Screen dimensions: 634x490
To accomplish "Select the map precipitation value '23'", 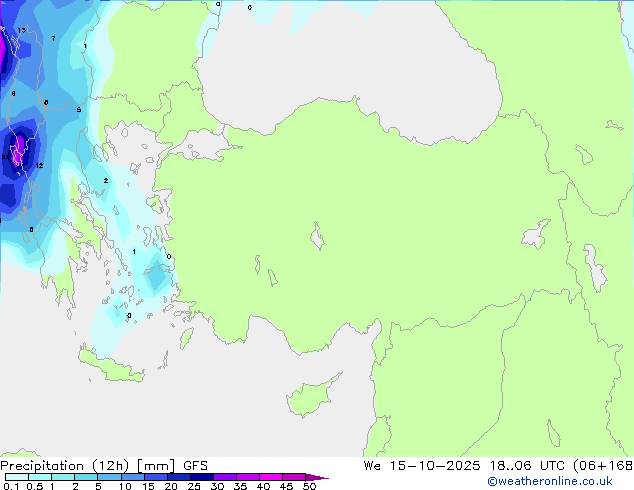I will pyautogui.click(x=6, y=157).
